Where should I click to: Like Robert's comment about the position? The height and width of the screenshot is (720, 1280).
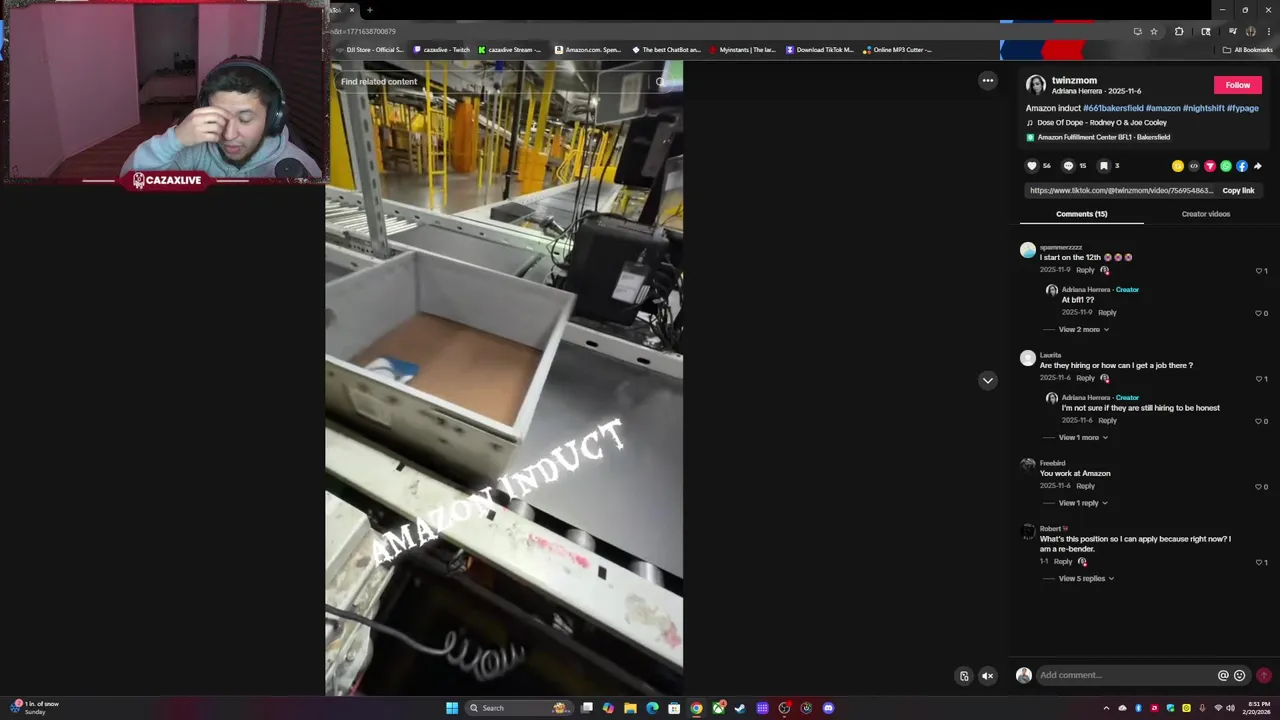tap(1259, 562)
